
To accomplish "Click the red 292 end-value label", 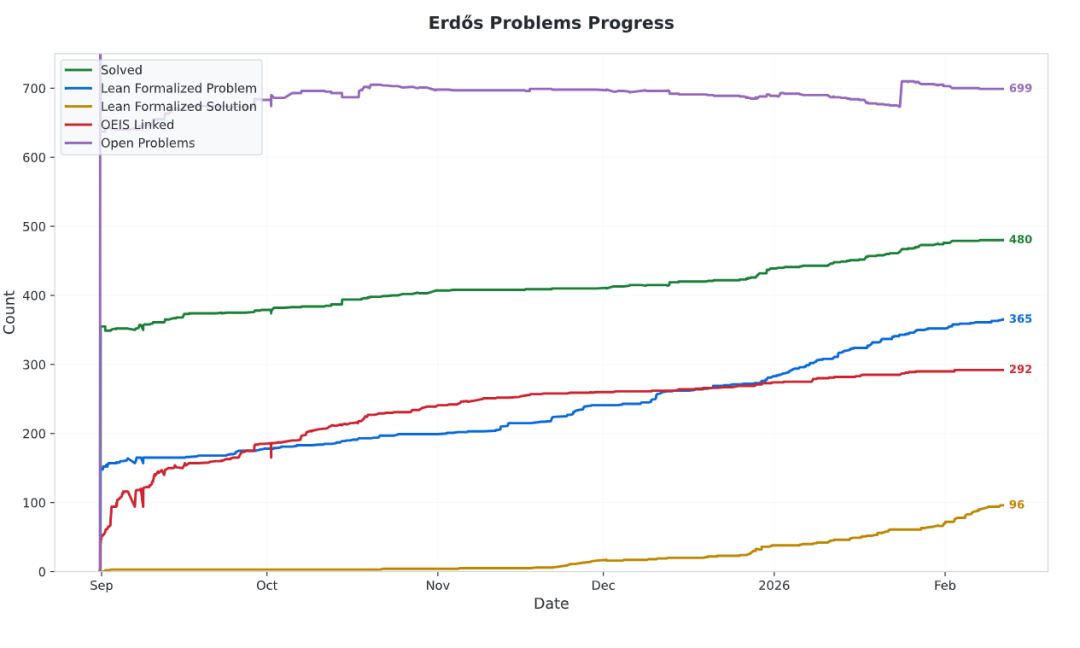I will tap(1020, 370).
